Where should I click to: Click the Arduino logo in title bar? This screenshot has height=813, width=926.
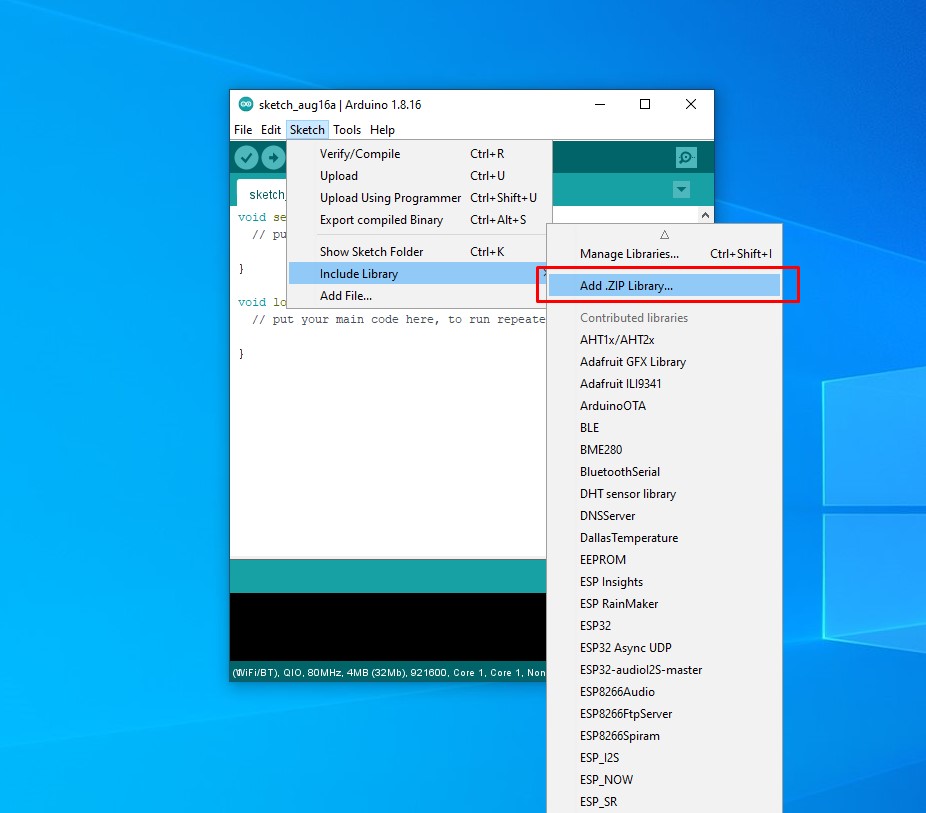(x=246, y=104)
